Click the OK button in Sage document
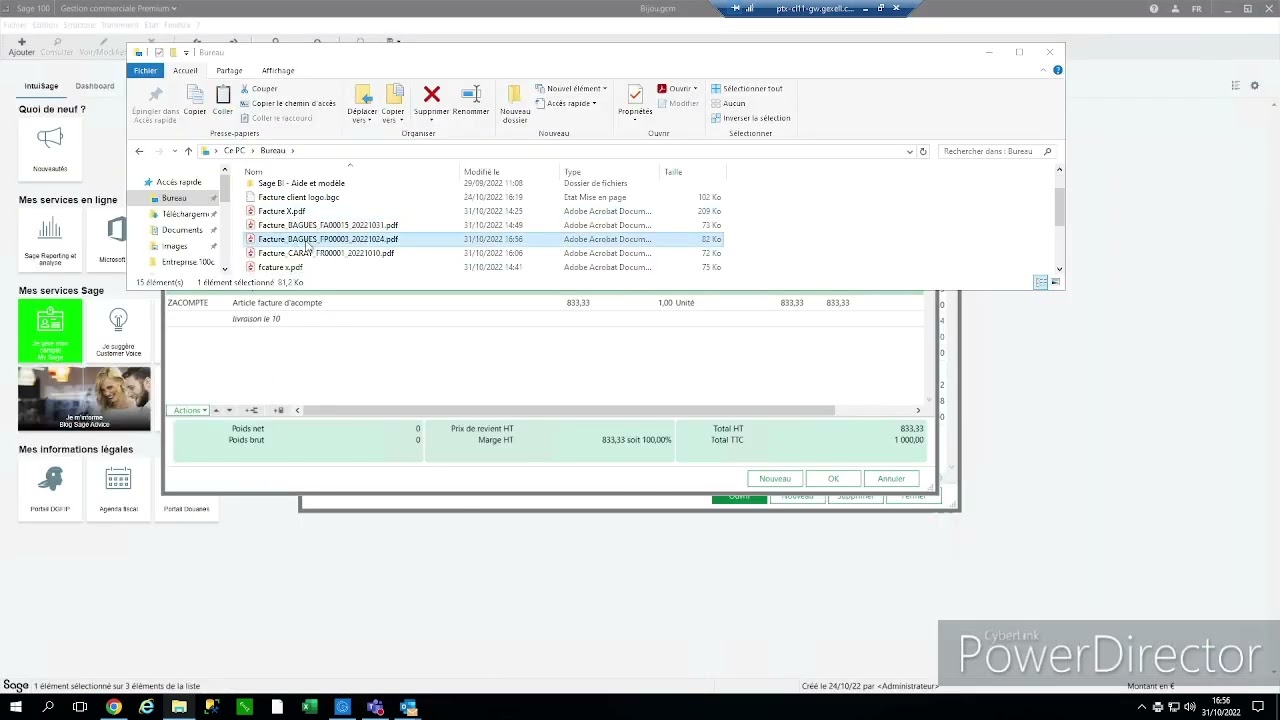The height and width of the screenshot is (720, 1280). [833, 479]
